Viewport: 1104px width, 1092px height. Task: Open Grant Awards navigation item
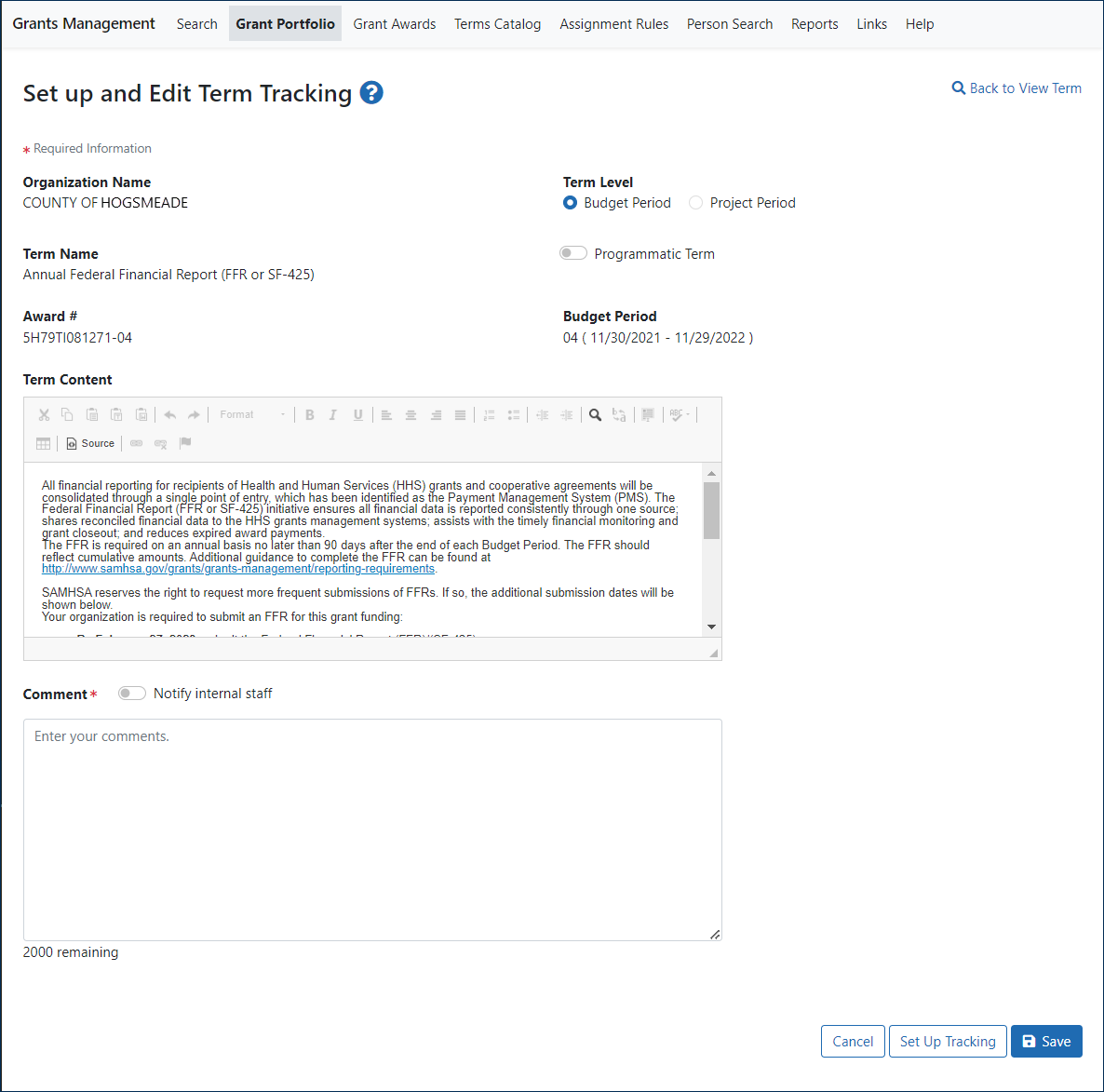click(x=395, y=24)
